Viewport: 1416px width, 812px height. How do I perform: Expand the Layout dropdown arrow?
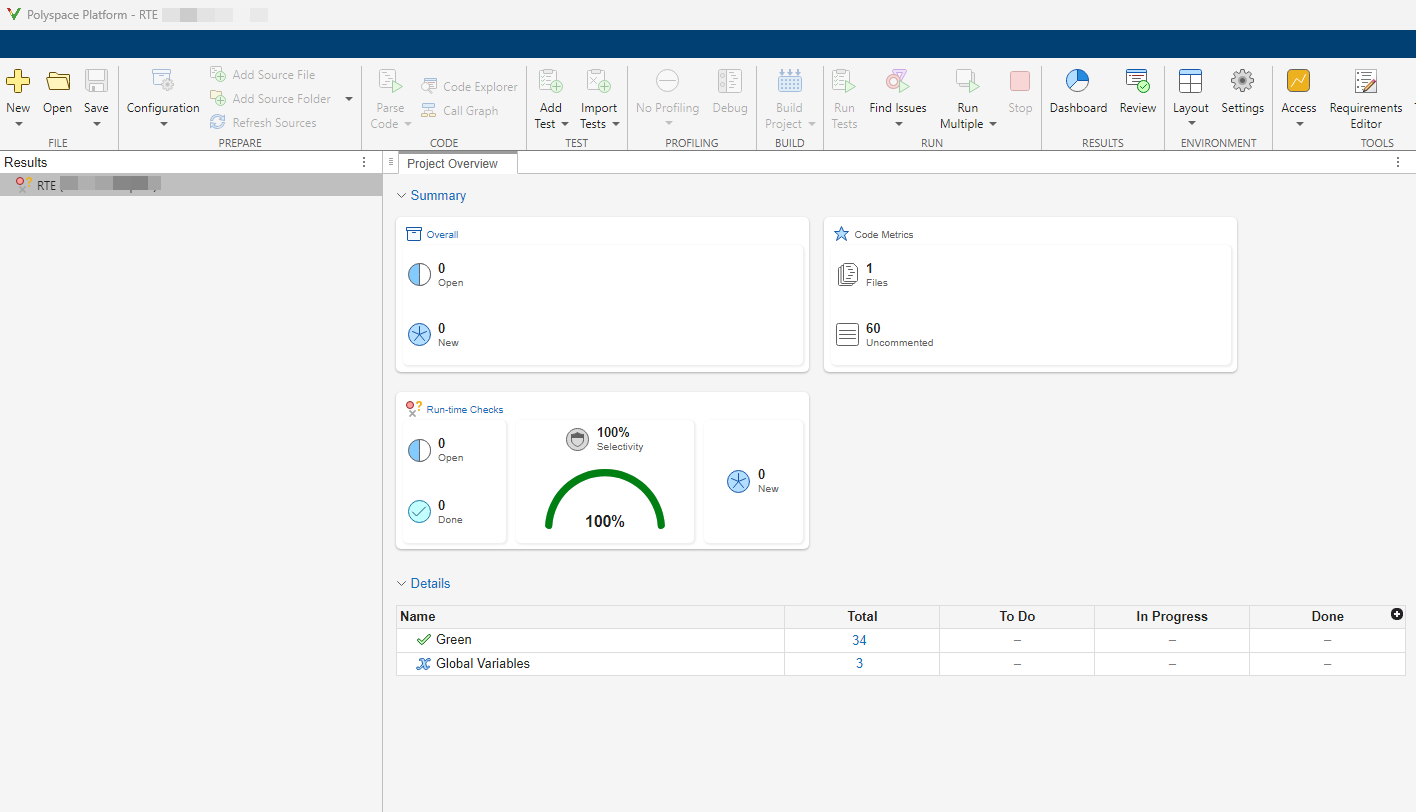[1191, 124]
